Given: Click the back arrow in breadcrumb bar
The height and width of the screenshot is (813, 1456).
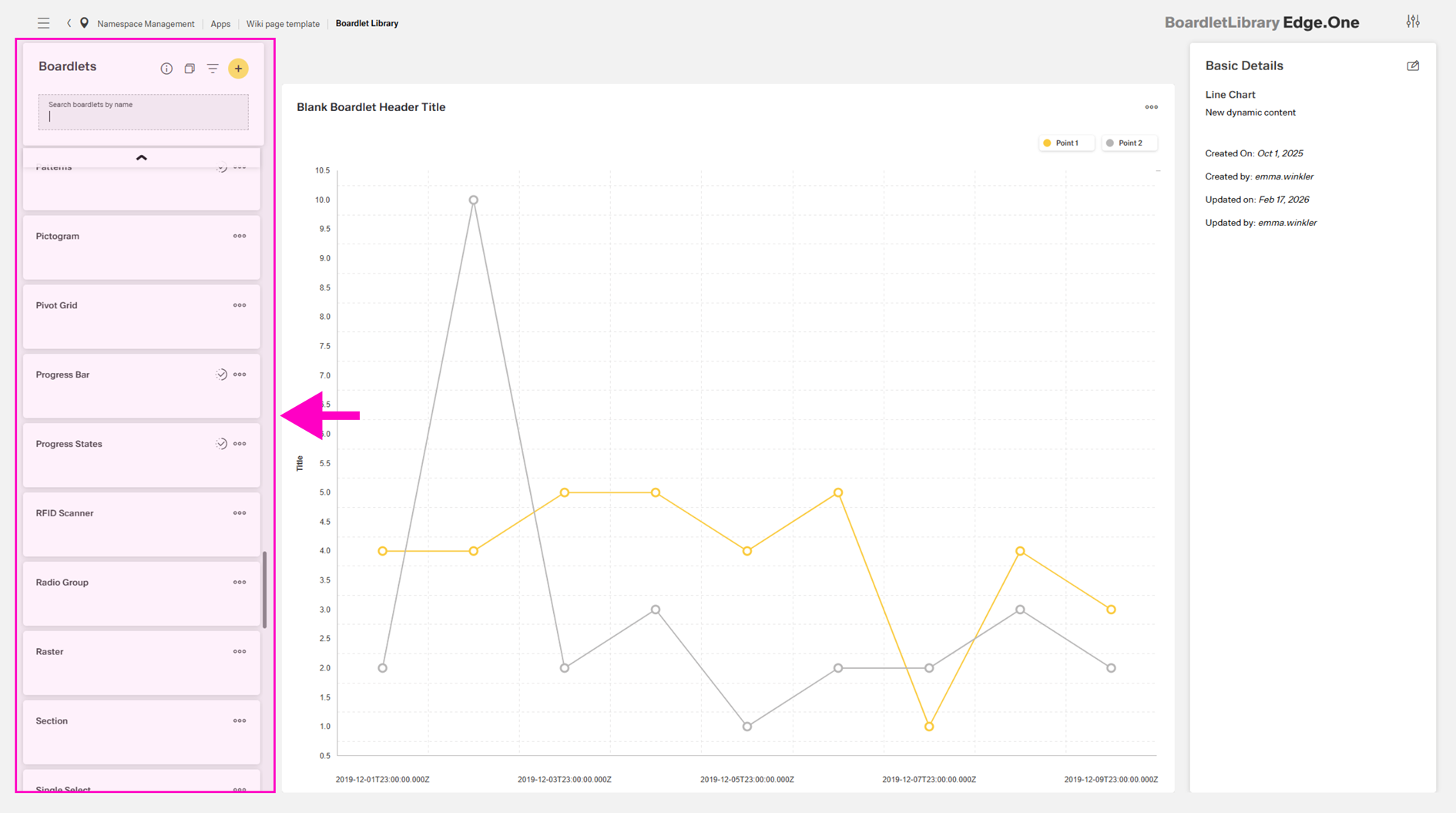Looking at the screenshot, I should coord(69,23).
